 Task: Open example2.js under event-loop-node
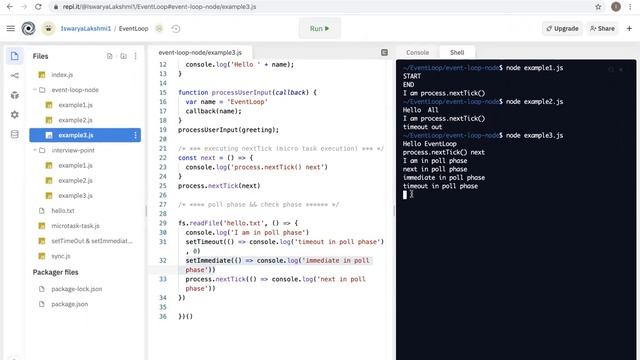click(76, 120)
